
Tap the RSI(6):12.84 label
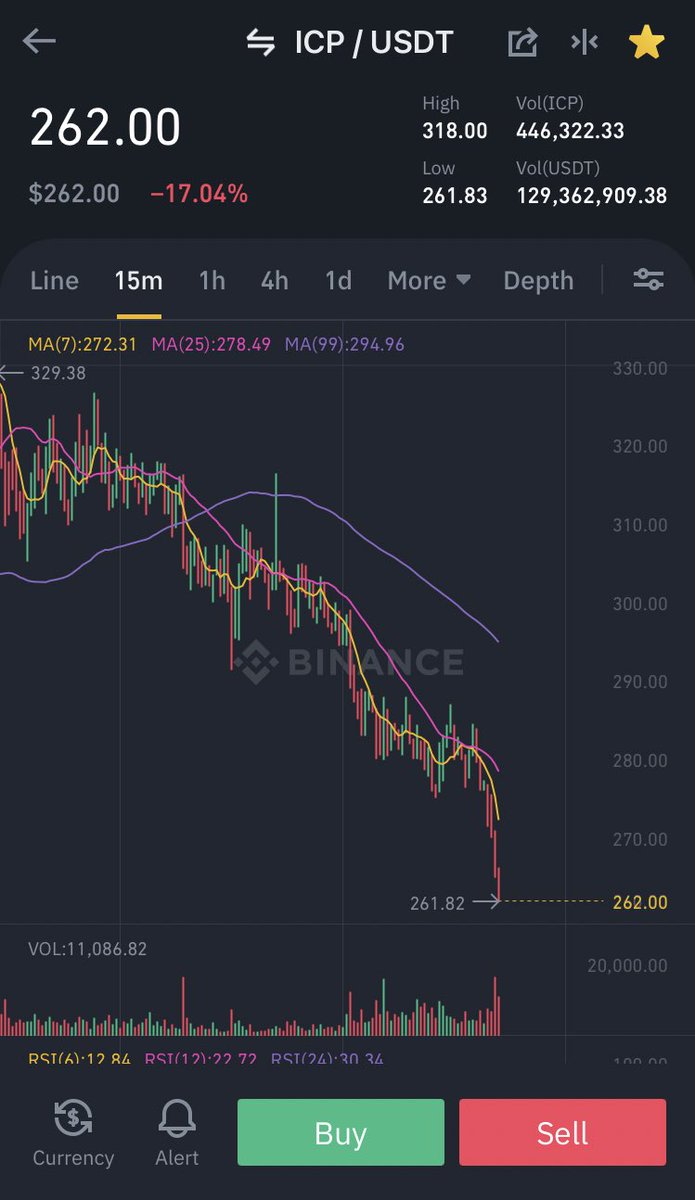click(x=79, y=1058)
